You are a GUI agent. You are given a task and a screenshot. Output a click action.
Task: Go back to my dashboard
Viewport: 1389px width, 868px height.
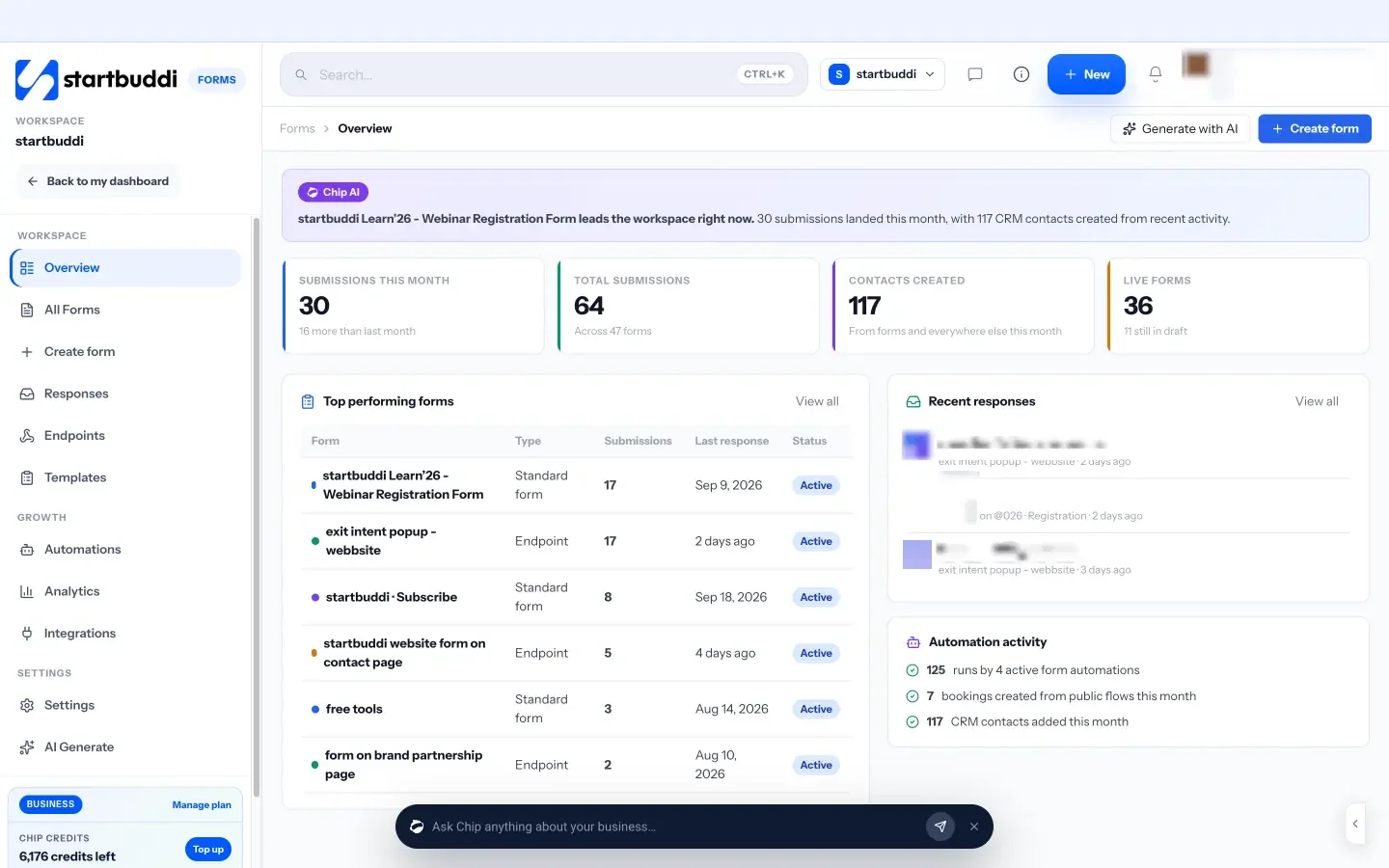[x=97, y=181]
